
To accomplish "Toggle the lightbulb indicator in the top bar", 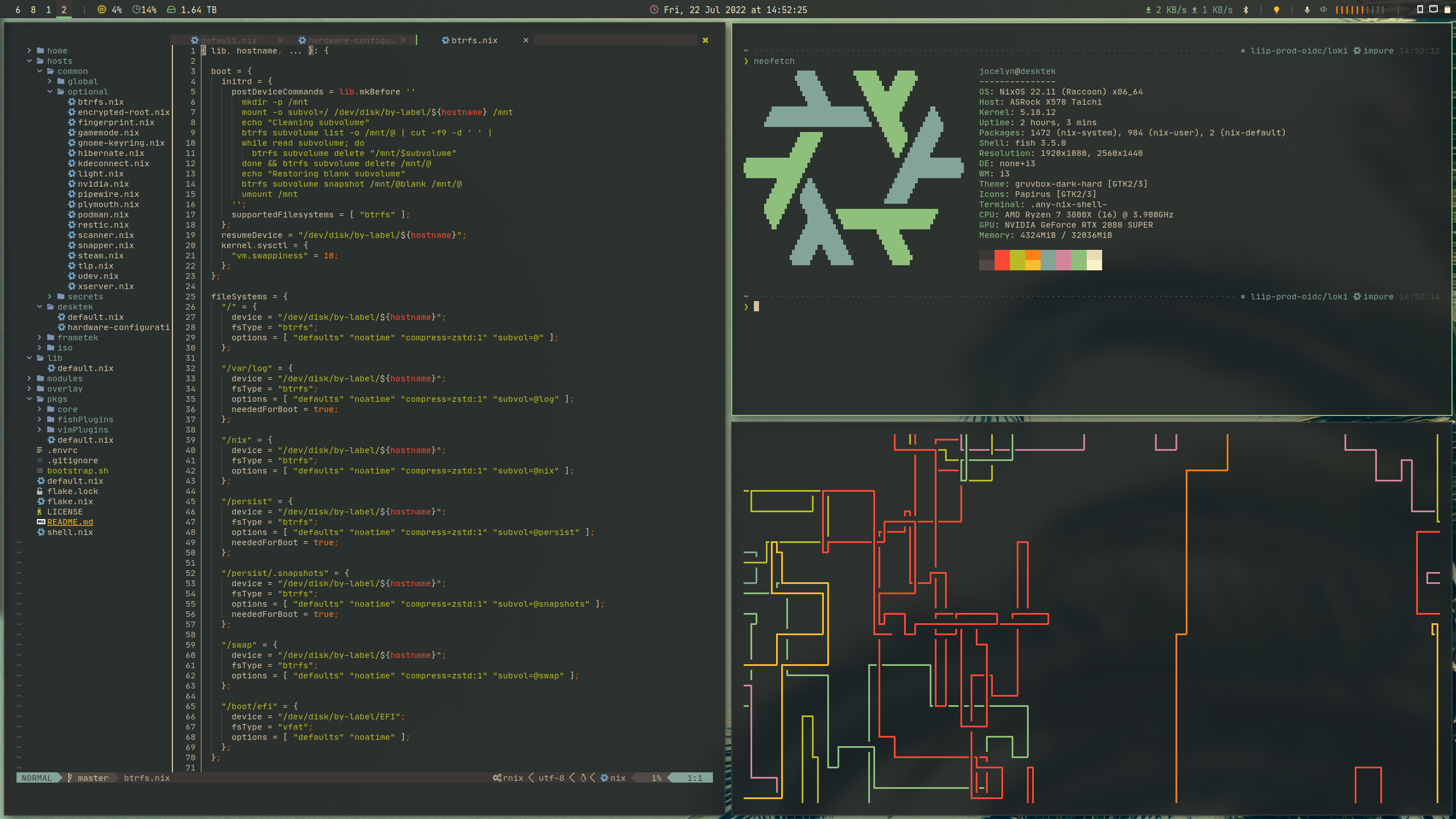I will 1276,10.
